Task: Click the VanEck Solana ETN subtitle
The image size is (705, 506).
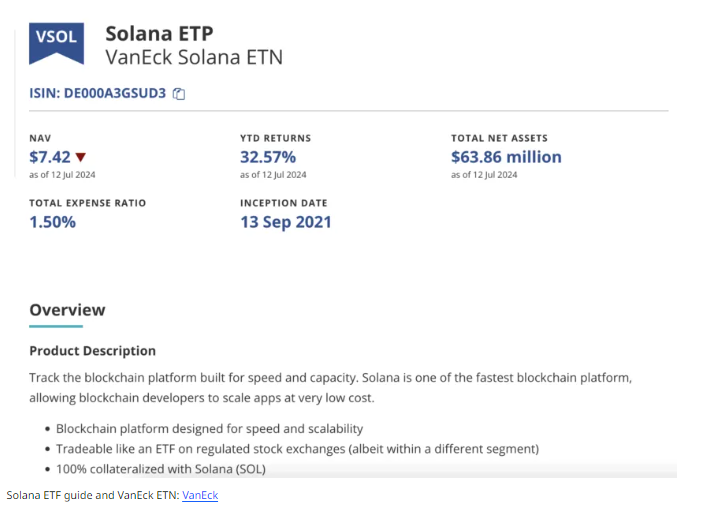Action: (194, 58)
